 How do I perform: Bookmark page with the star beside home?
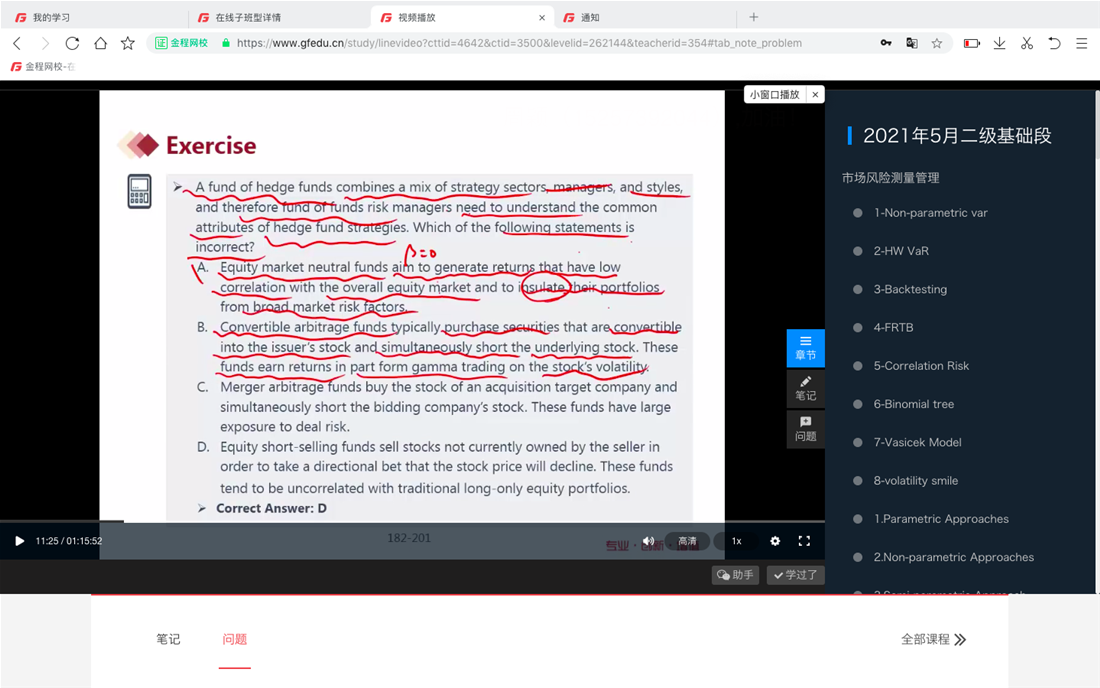tap(128, 43)
